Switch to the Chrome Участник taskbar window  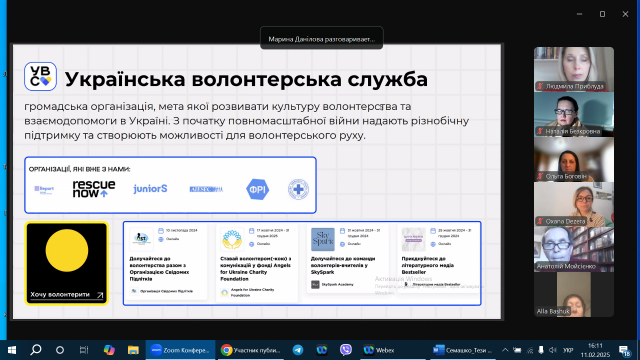pyautogui.click(x=251, y=350)
